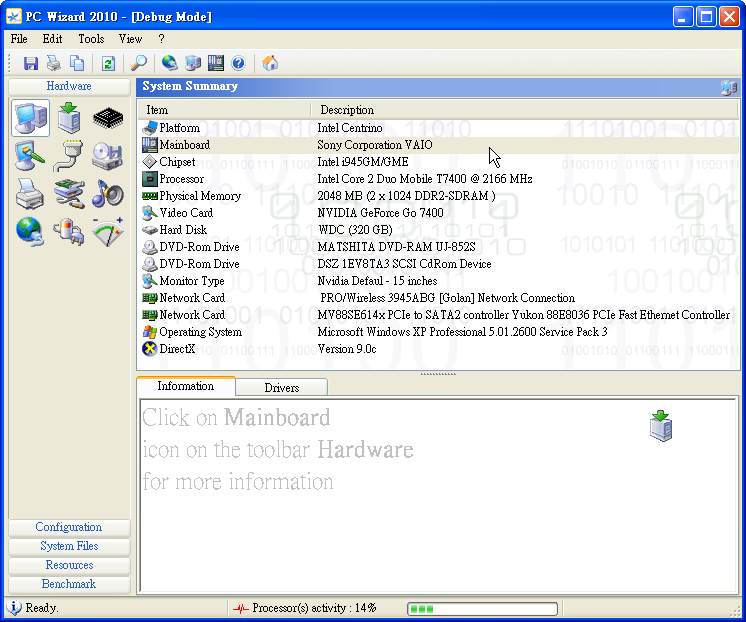Click the Mainboard icon in the Information pane
The height and width of the screenshot is (622, 746).
[x=661, y=426]
